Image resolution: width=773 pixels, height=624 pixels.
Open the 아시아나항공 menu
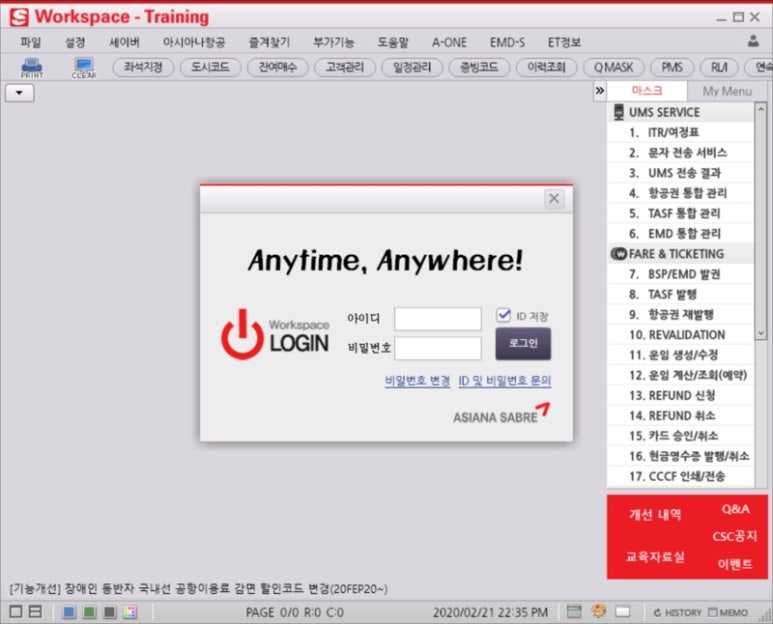coord(194,42)
